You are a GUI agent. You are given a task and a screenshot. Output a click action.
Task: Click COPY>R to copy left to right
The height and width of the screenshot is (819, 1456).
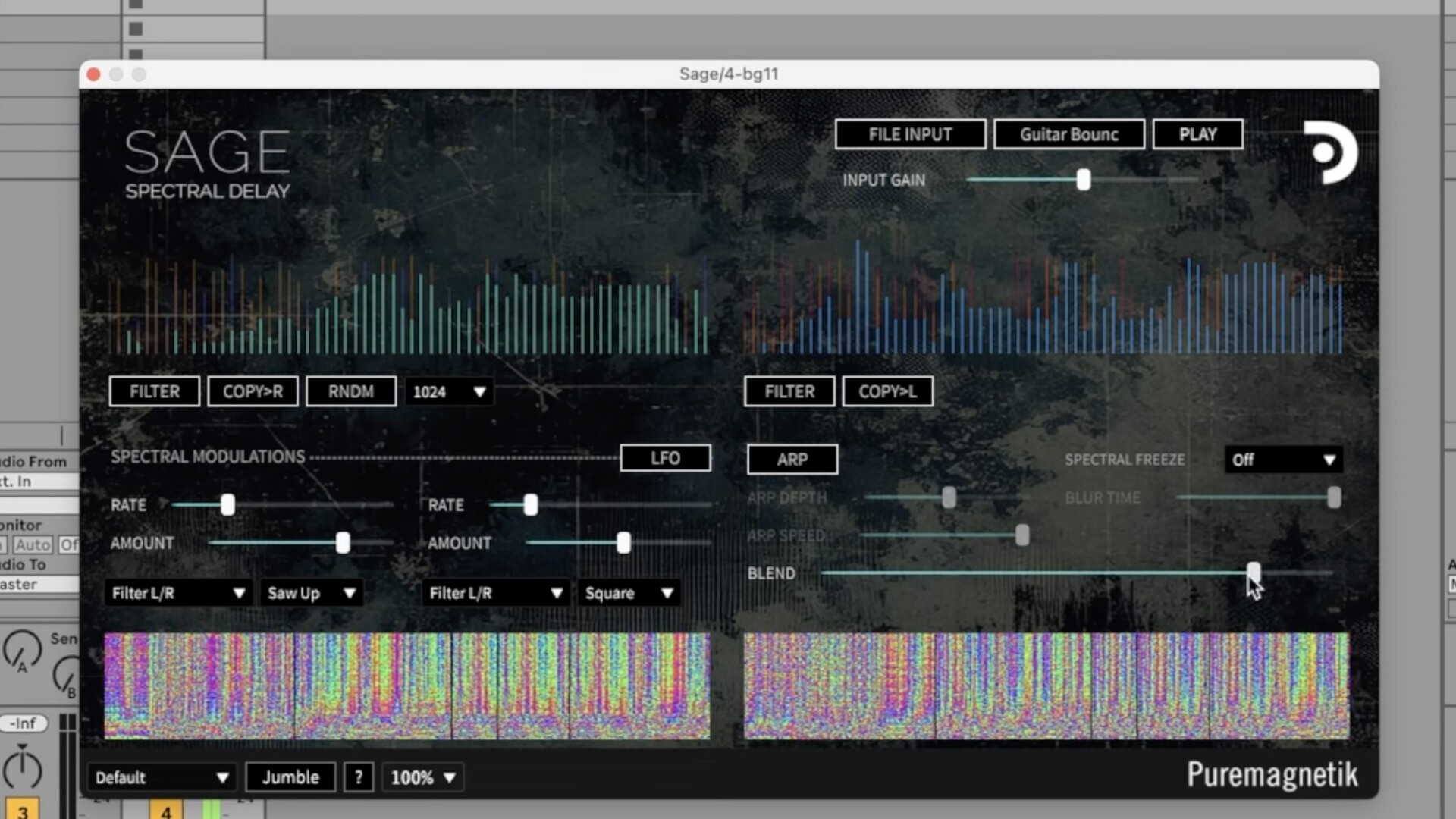click(253, 391)
